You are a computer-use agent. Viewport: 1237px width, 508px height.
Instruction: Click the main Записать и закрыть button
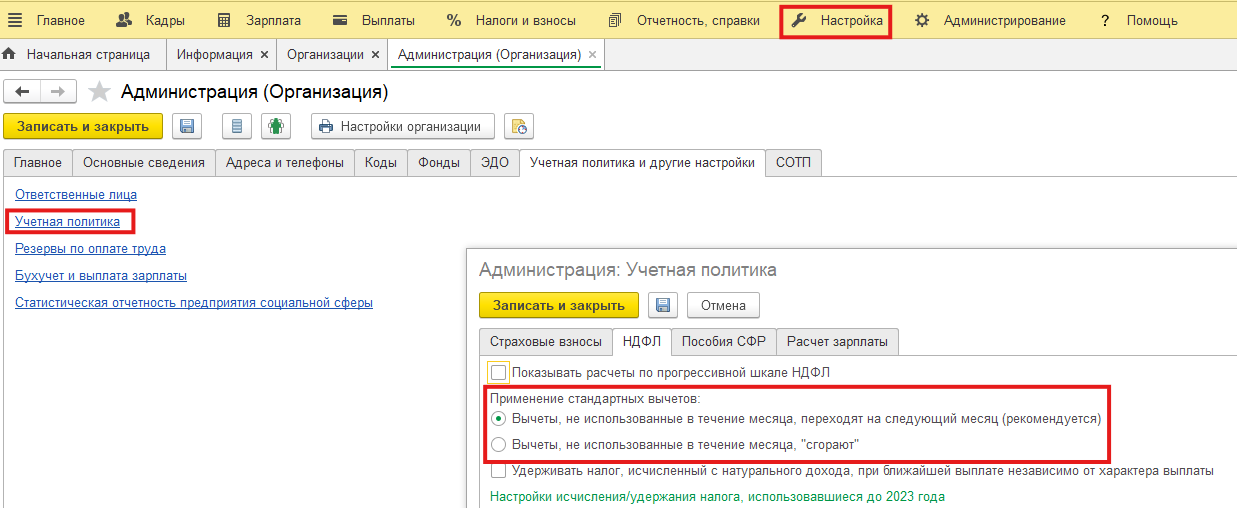(83, 126)
